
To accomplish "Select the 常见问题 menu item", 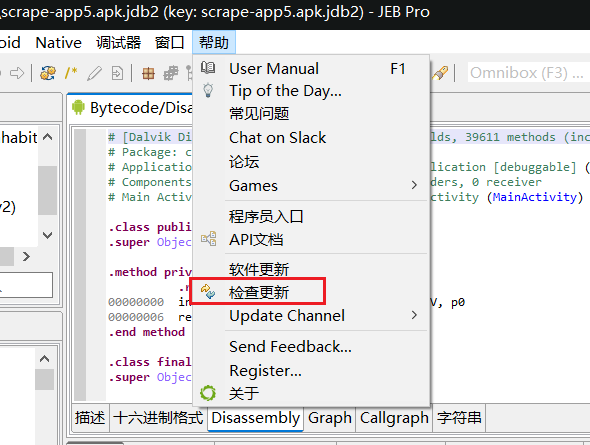I will [310, 114].
